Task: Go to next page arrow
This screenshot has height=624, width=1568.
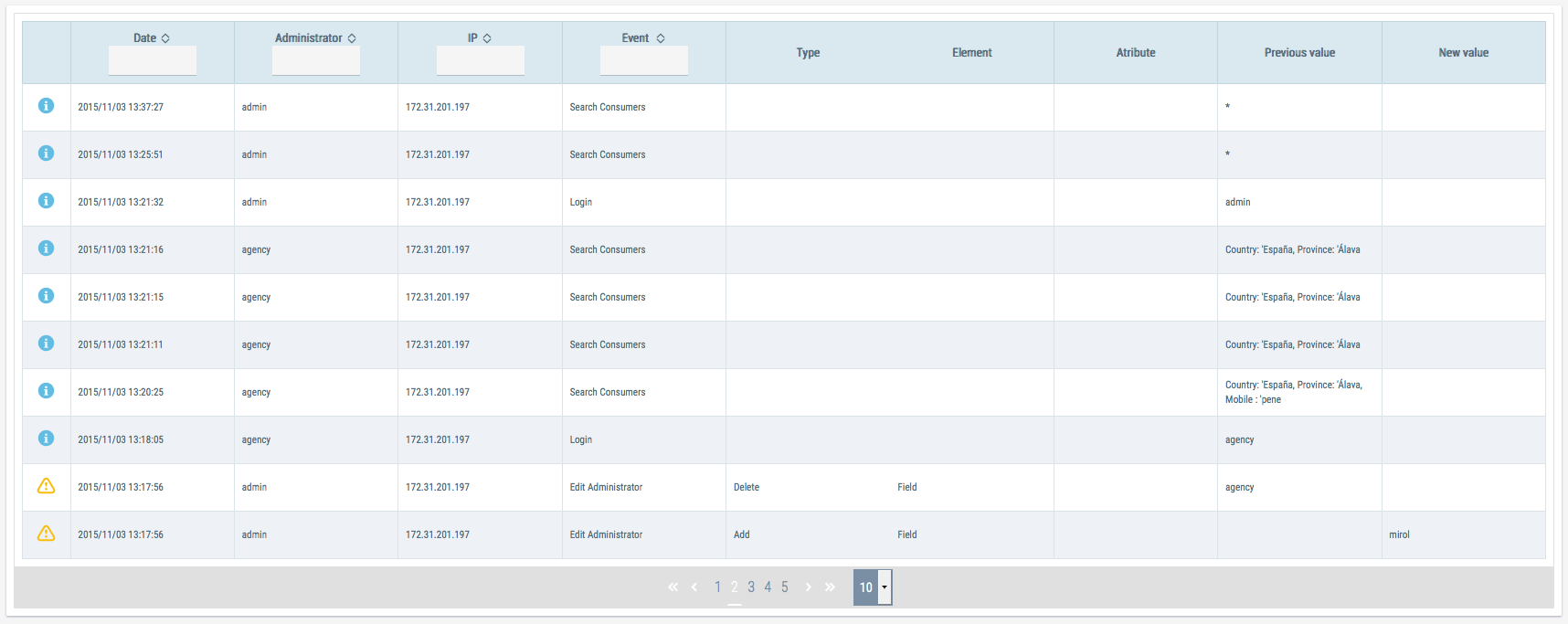Action: (x=808, y=587)
